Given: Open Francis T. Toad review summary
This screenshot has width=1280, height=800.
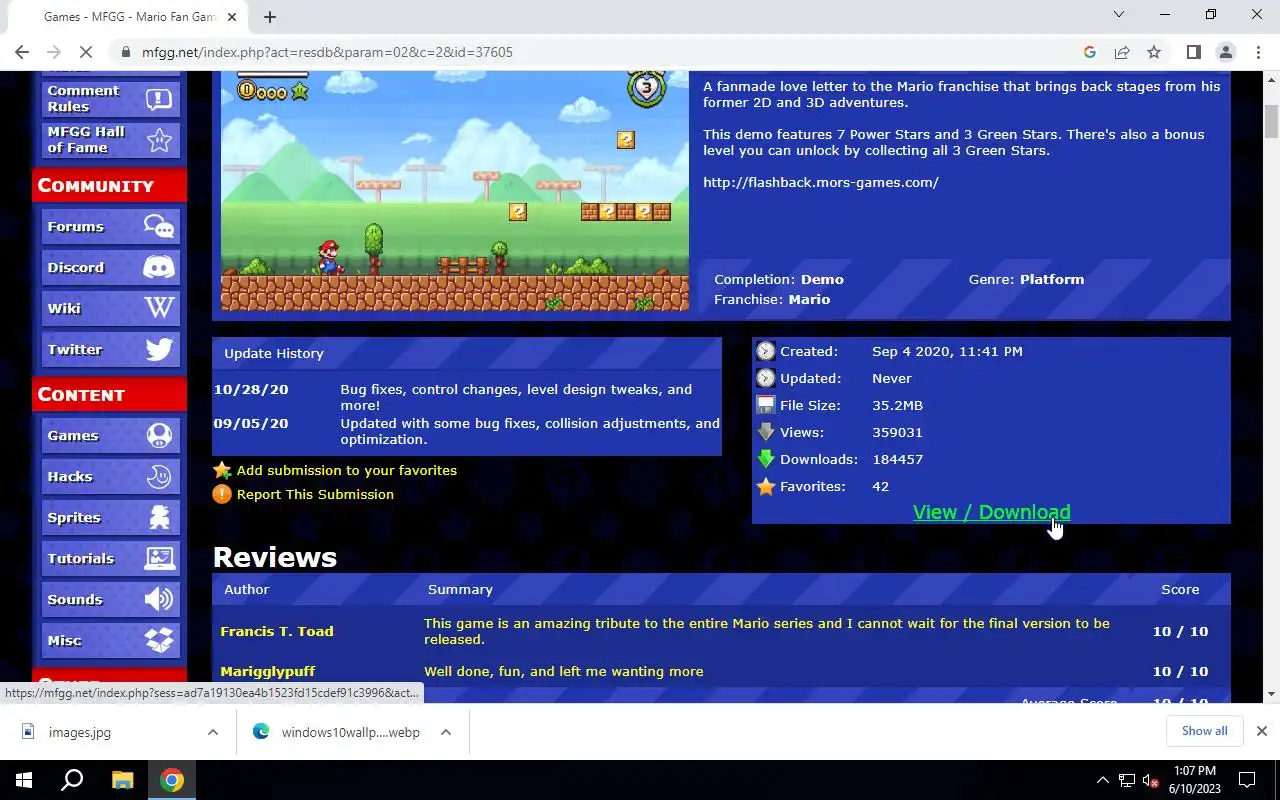Looking at the screenshot, I should point(766,631).
